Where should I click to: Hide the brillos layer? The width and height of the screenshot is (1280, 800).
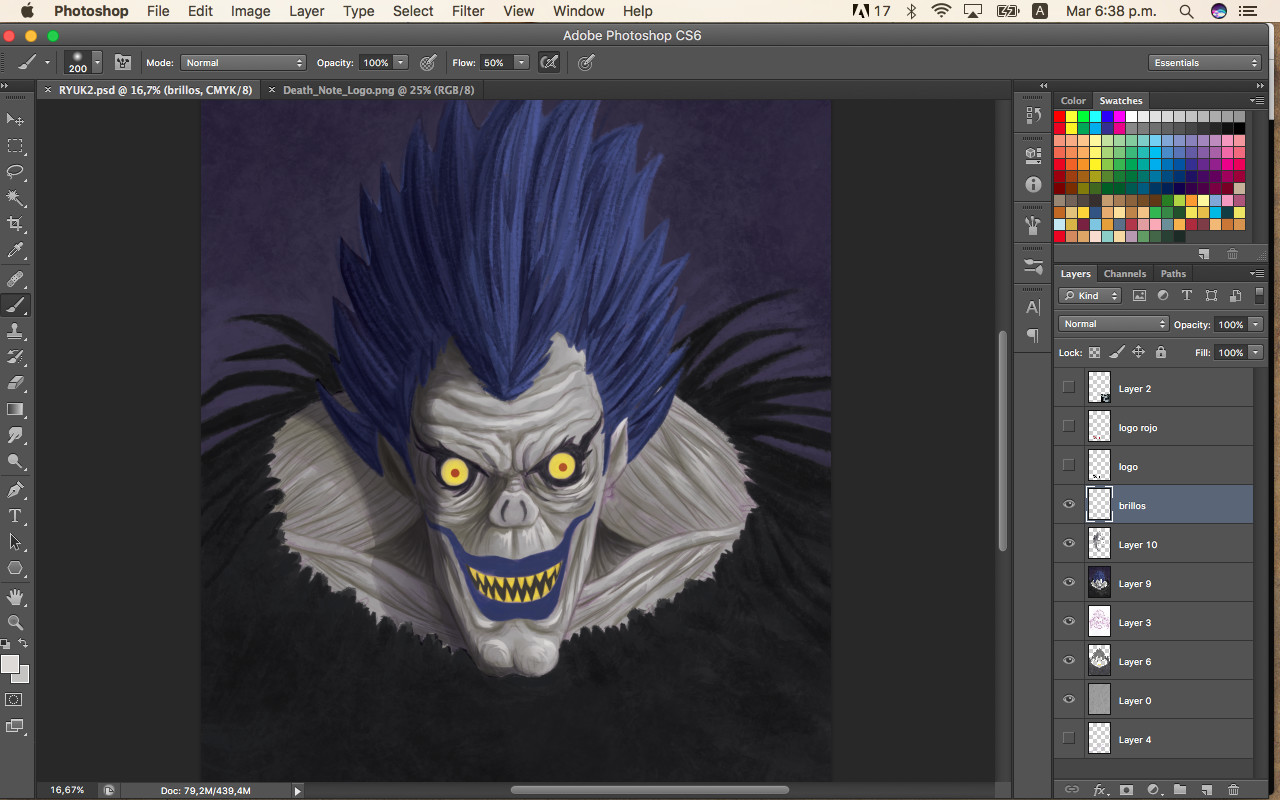click(x=1068, y=505)
